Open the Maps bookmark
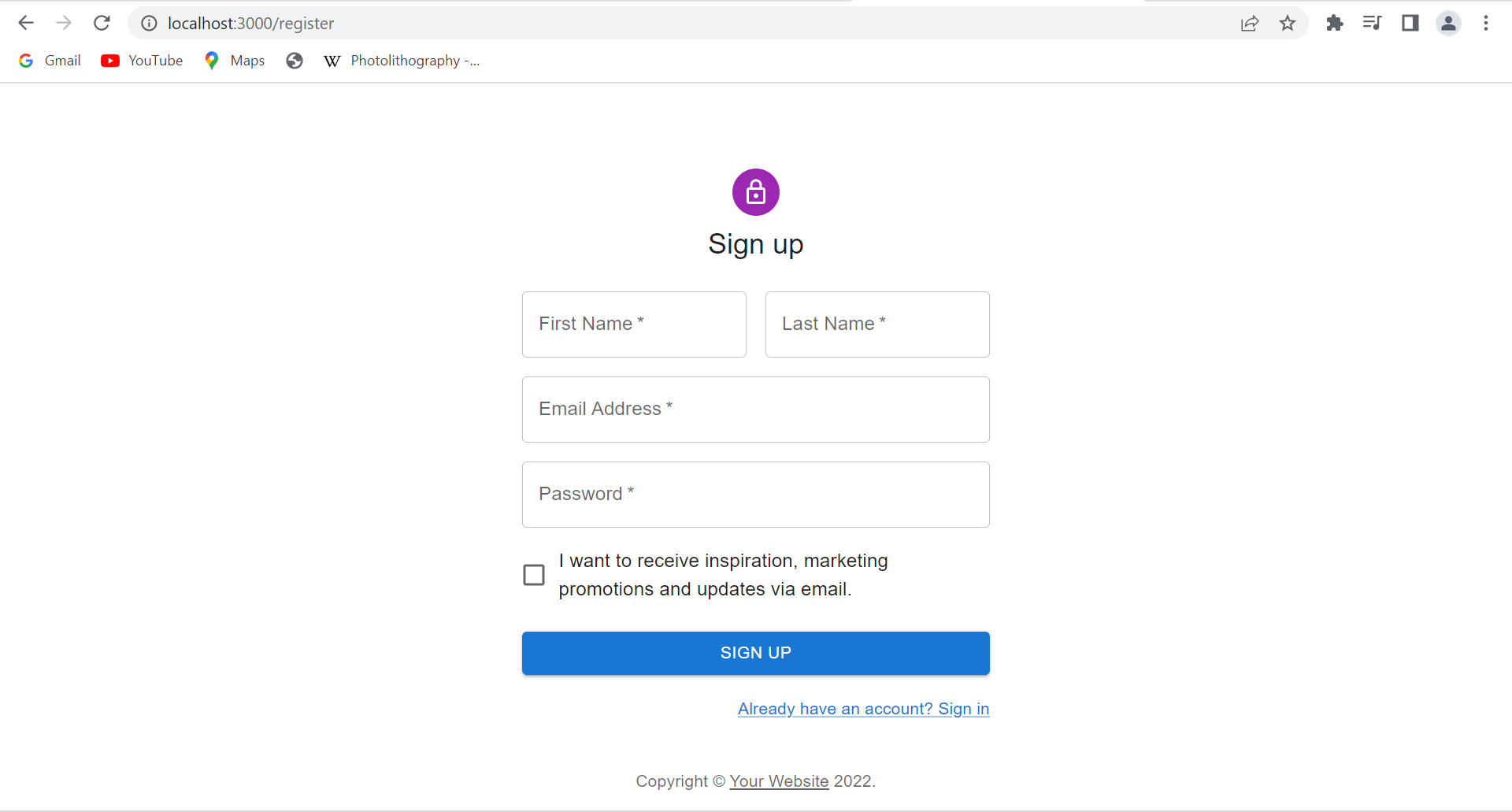The image size is (1512, 812). coord(234,60)
